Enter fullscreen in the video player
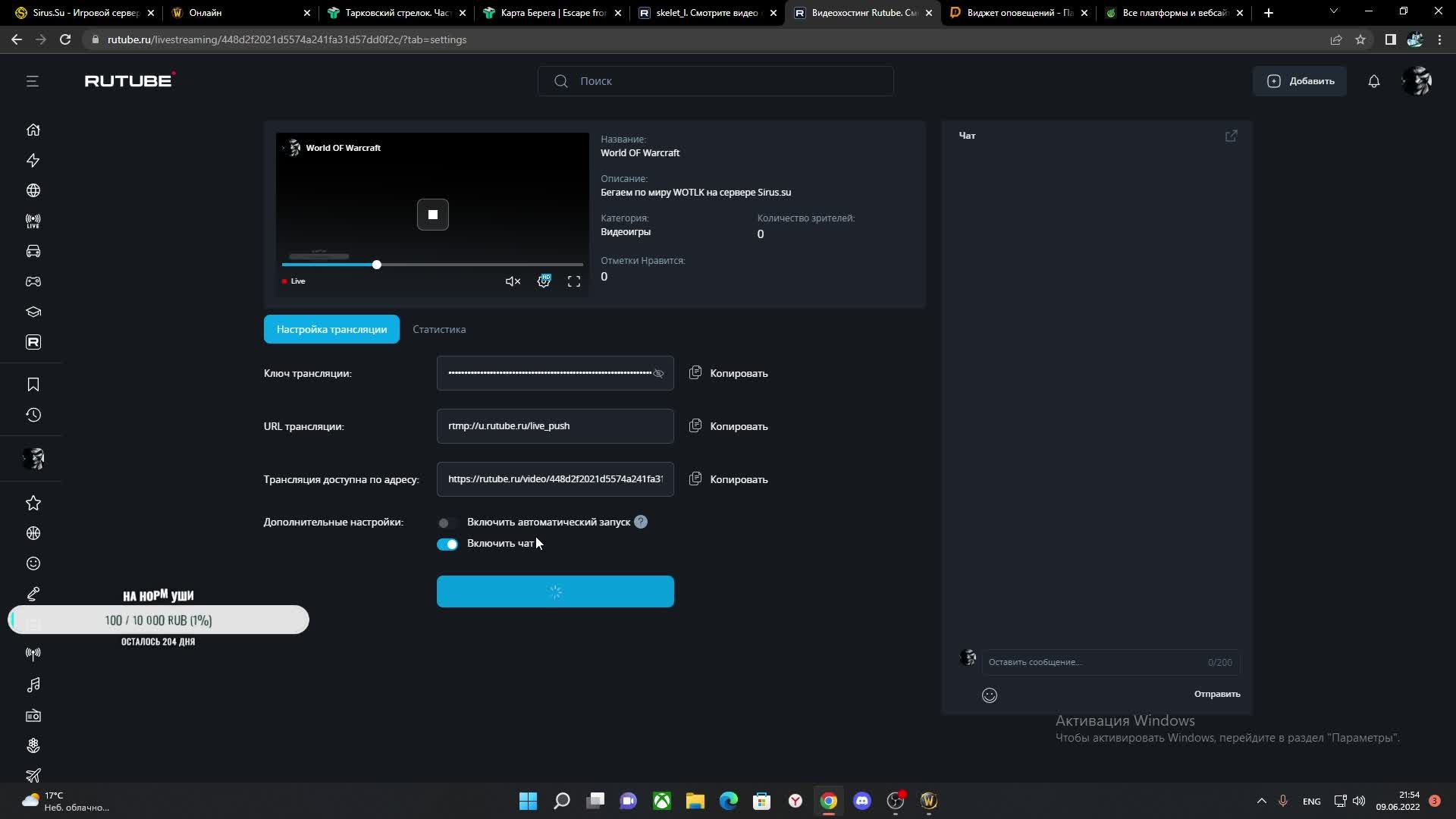Image resolution: width=1456 pixels, height=819 pixels. pos(574,281)
